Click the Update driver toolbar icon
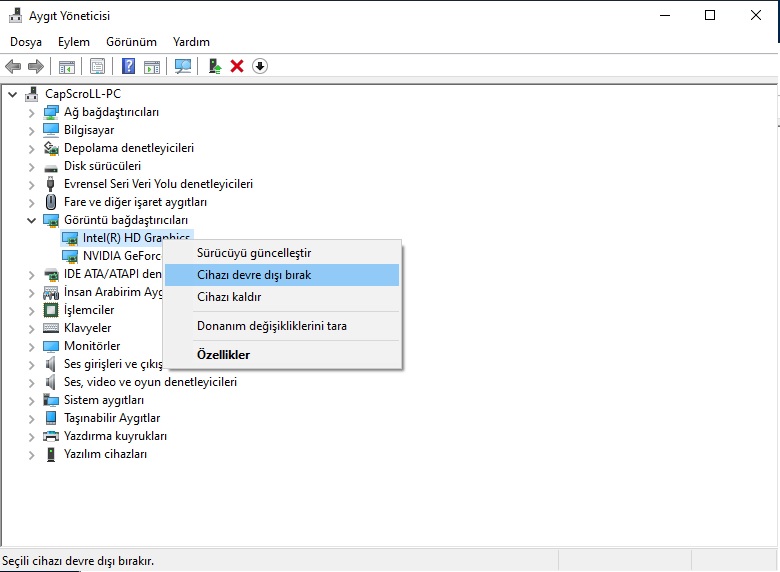Screen dimensions: 780x572 point(214,66)
